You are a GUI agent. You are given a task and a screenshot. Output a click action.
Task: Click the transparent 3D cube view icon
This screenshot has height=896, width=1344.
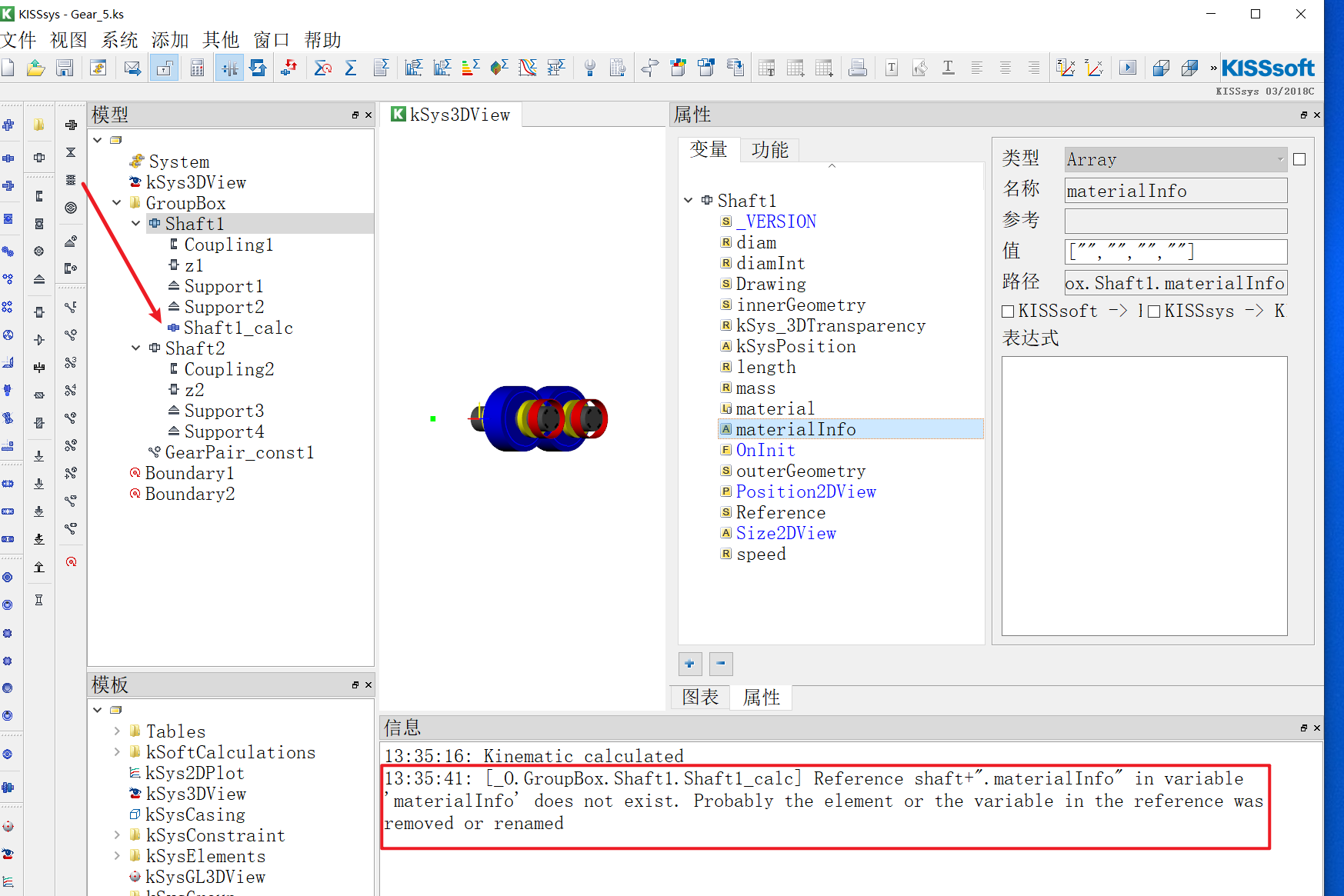1190,68
